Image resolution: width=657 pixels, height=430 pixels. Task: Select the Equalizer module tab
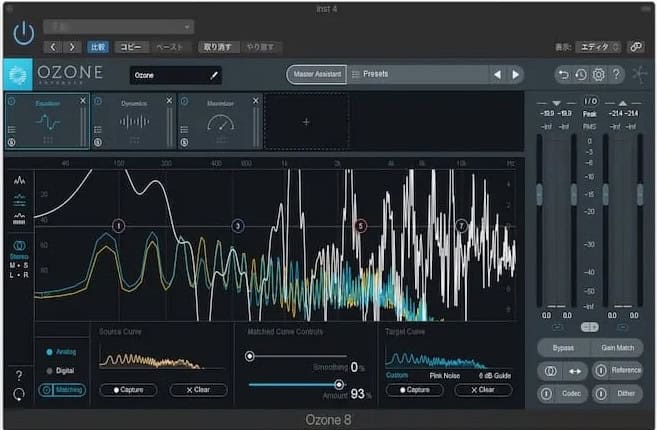click(x=47, y=121)
